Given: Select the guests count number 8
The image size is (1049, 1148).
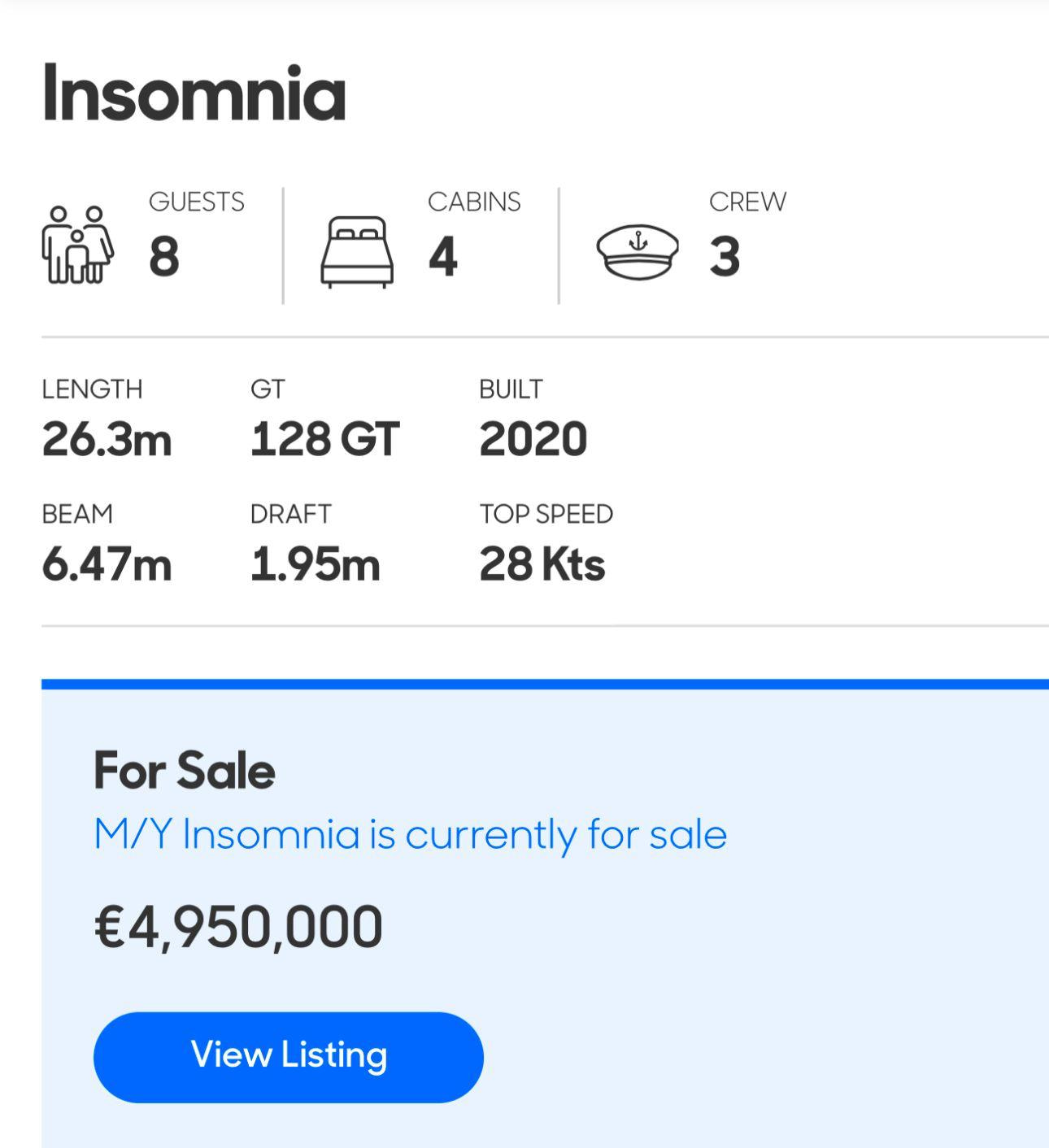Looking at the screenshot, I should (163, 257).
